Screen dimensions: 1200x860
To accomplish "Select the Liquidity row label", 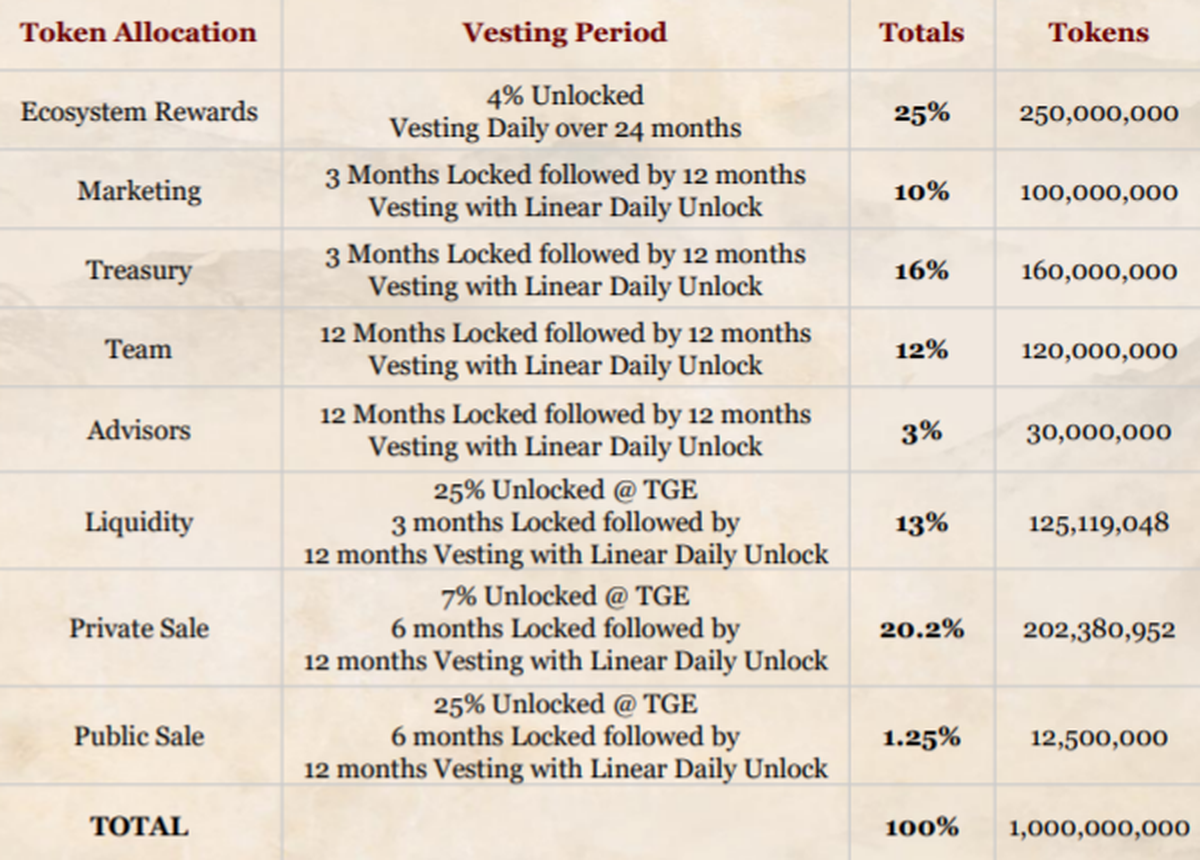I will point(139,522).
